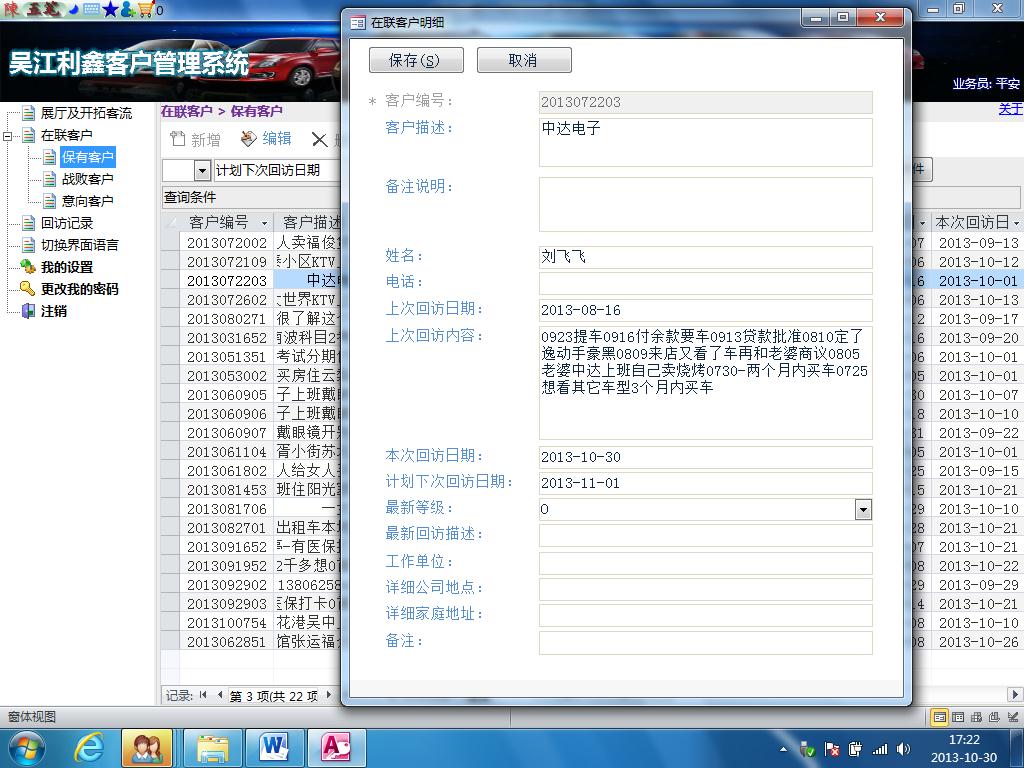Open the 本次回访日 column header dropdown
Screen dimensions: 1024x768
point(1016,223)
